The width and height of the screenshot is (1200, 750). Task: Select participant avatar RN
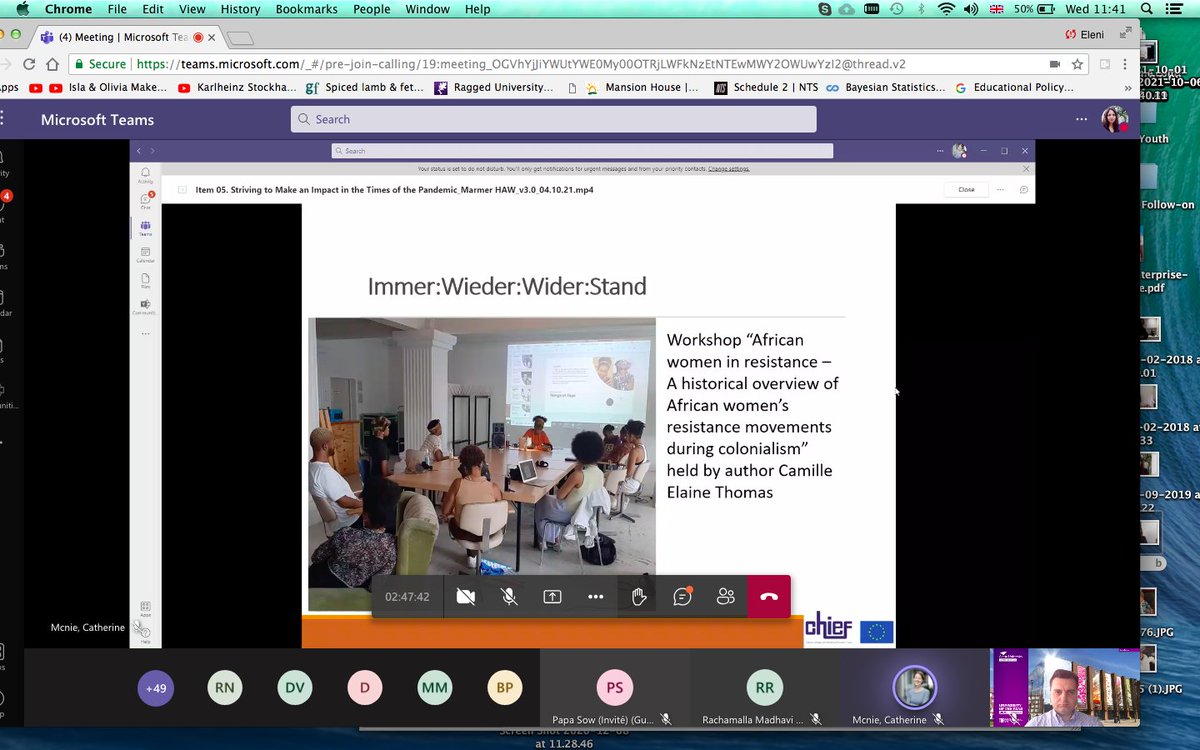pos(225,688)
